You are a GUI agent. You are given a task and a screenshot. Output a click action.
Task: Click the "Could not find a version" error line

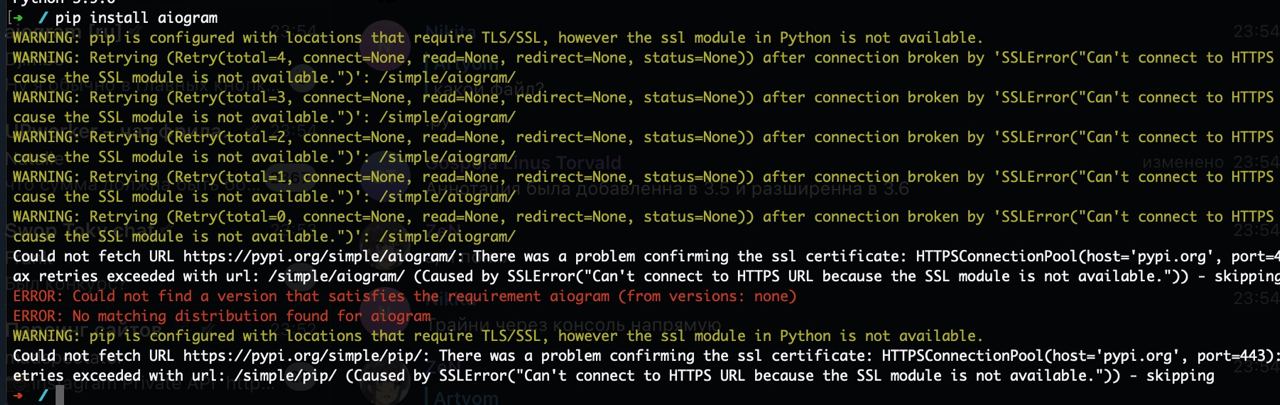(405, 296)
